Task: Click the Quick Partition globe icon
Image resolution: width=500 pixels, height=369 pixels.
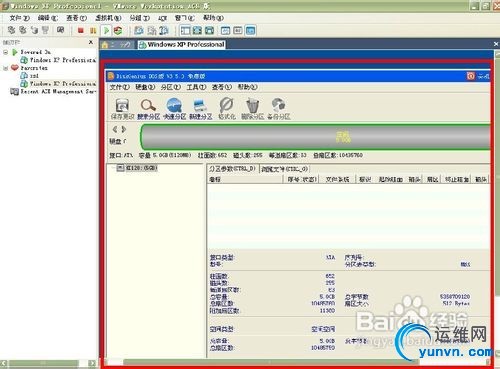Action: point(174,105)
